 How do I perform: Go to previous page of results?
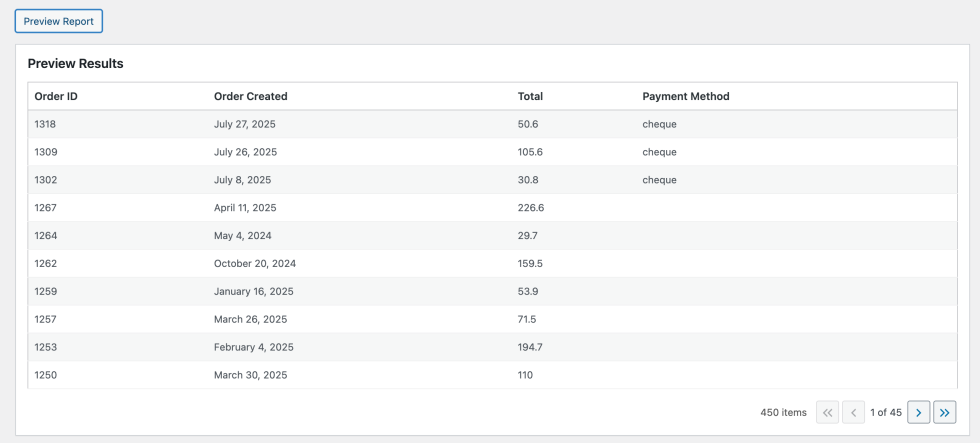coord(854,412)
